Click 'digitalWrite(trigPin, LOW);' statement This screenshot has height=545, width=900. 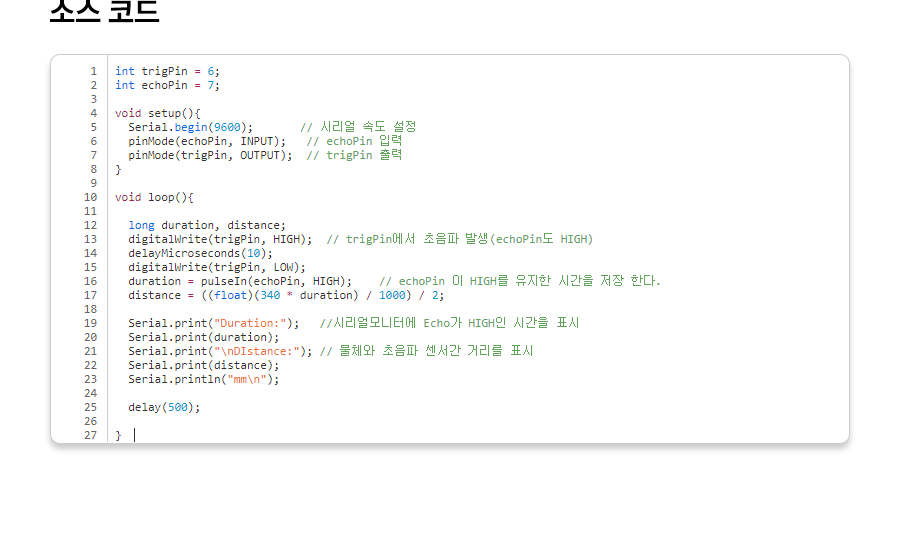click(217, 267)
